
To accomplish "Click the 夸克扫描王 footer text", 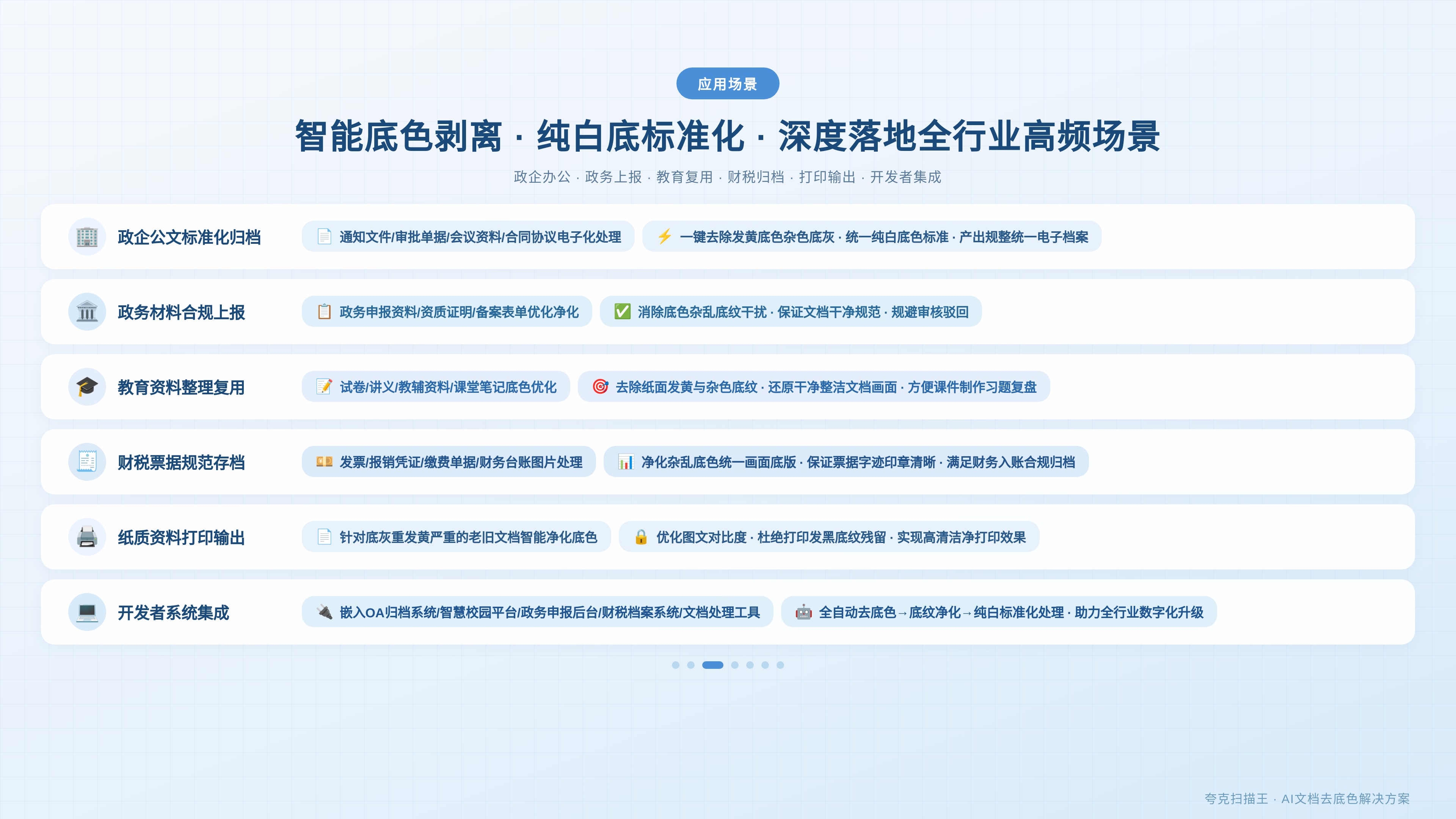I will pos(1236,798).
